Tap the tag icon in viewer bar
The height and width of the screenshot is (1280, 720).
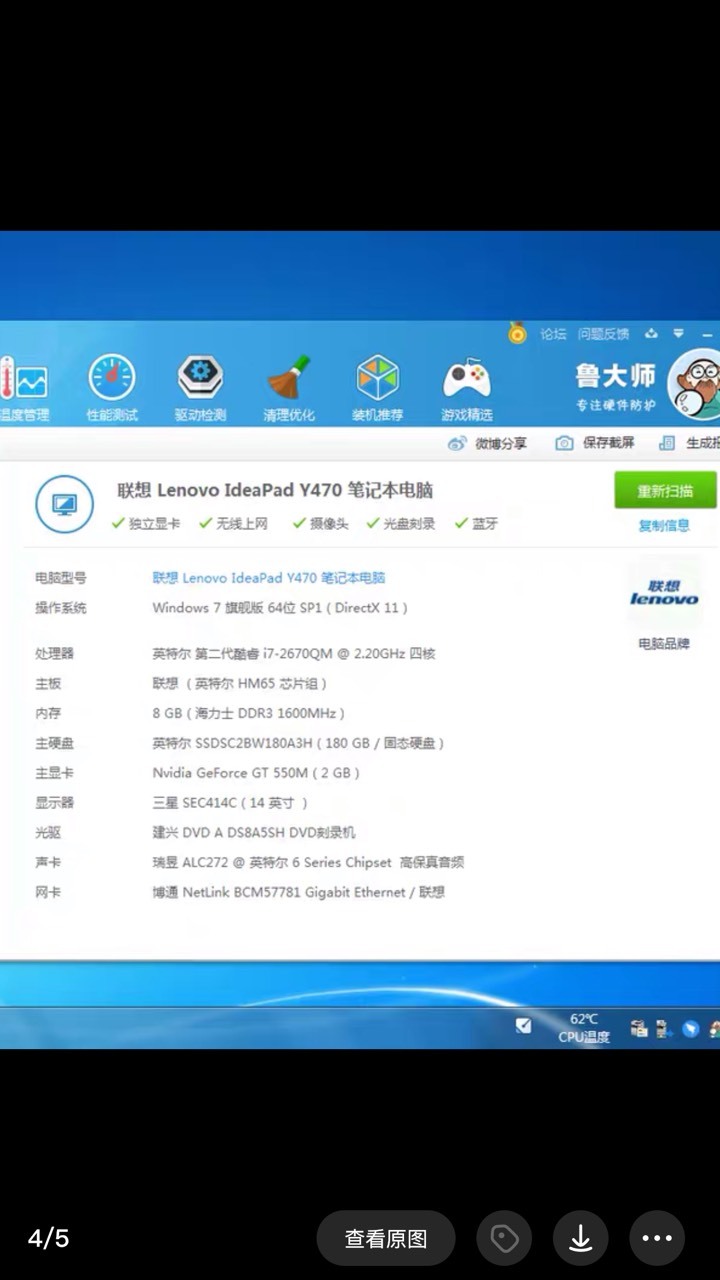[504, 1239]
